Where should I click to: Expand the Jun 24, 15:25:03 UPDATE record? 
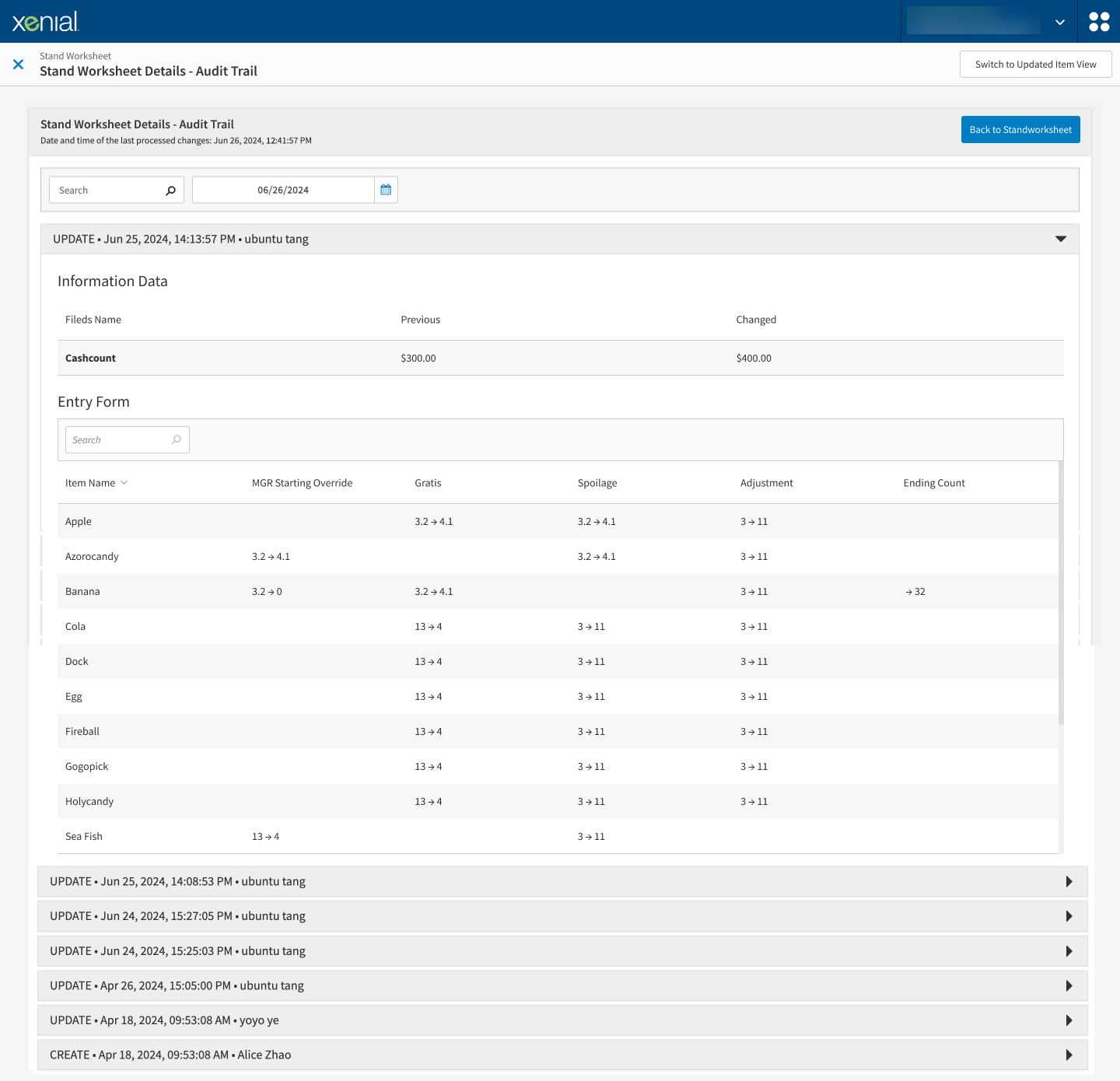(1068, 950)
